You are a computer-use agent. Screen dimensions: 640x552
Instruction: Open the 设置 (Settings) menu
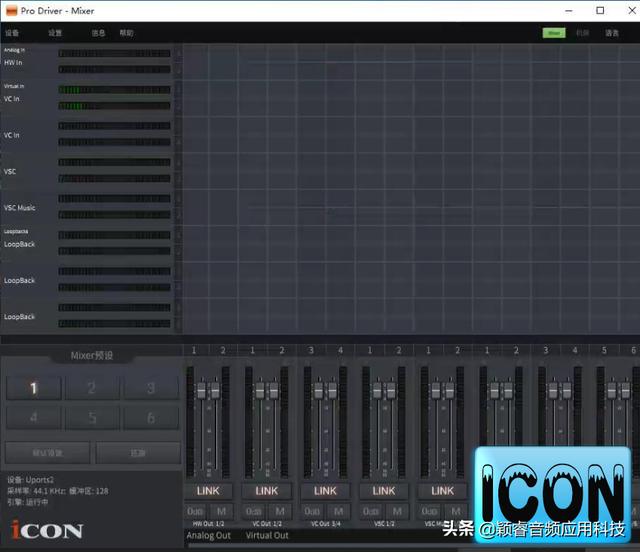click(x=55, y=33)
